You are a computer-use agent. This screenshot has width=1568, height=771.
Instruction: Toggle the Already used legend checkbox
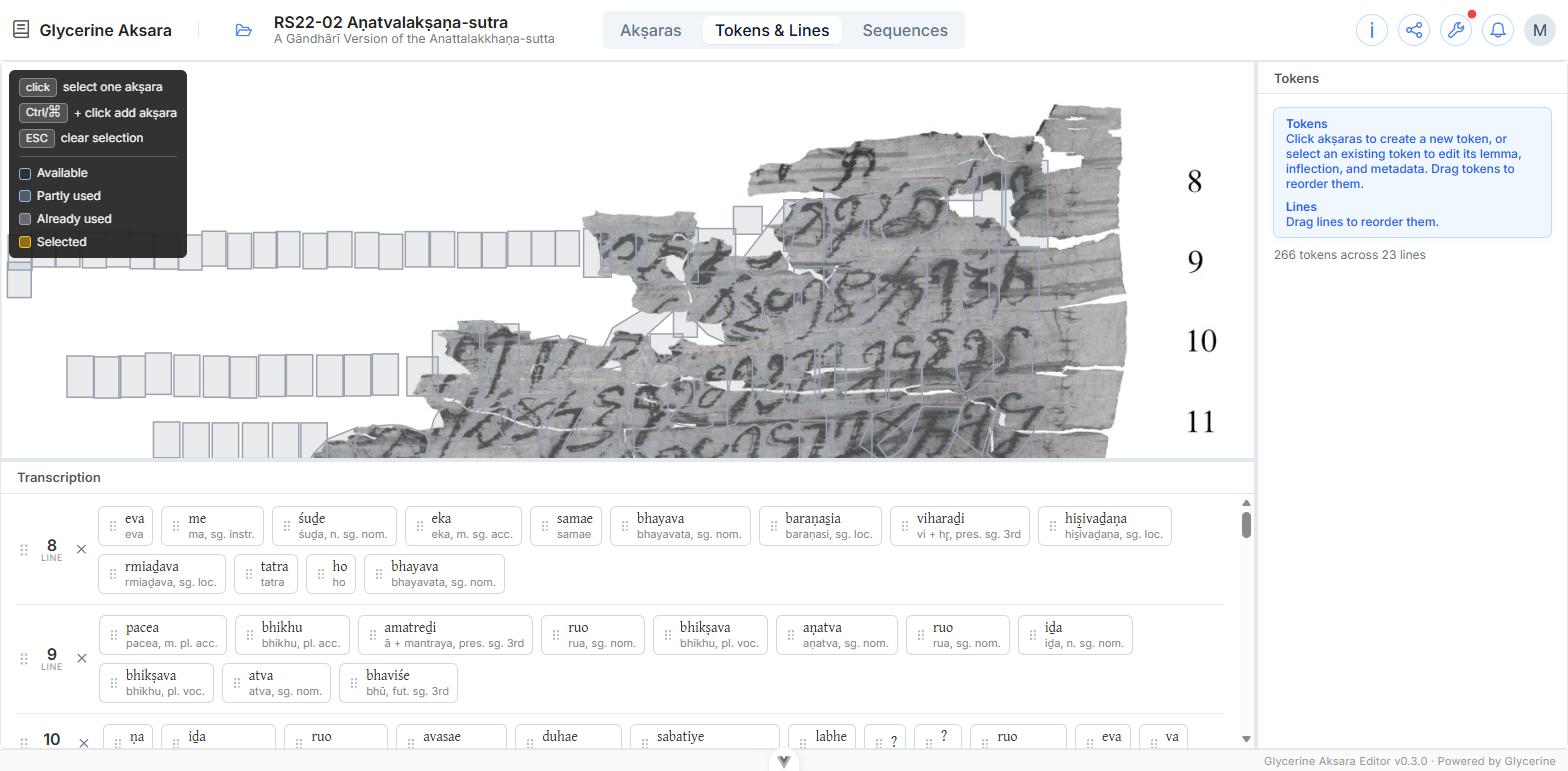25,220
